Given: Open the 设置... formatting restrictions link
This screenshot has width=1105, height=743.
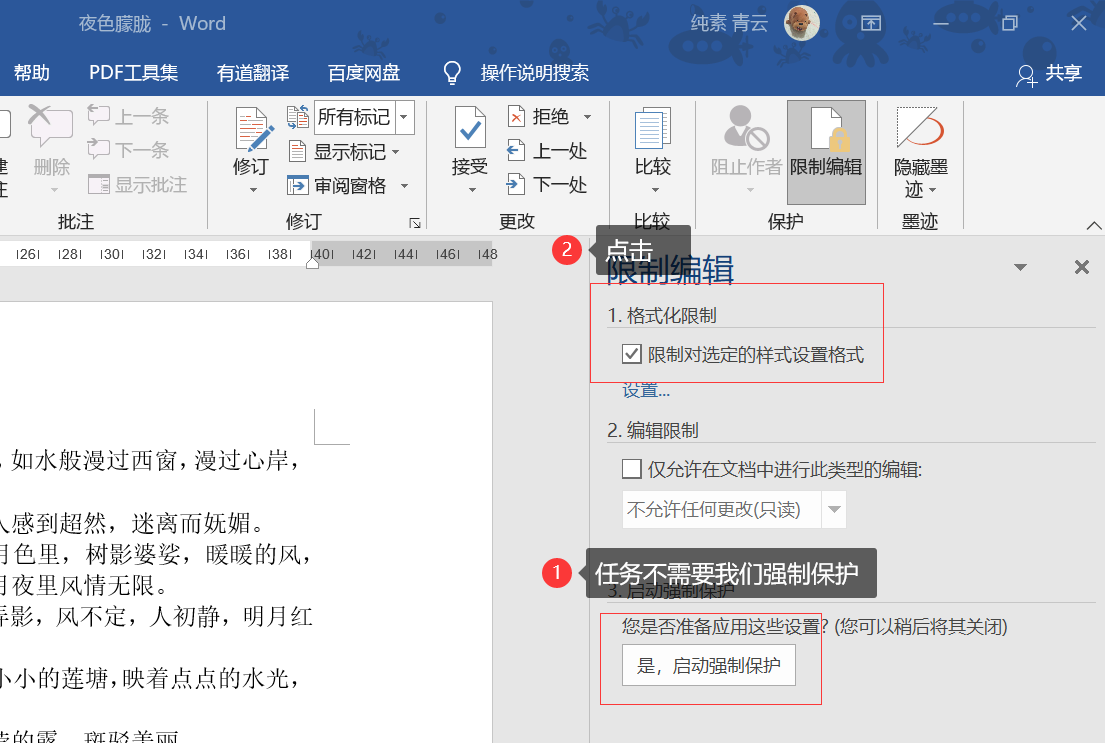Looking at the screenshot, I should (x=646, y=391).
